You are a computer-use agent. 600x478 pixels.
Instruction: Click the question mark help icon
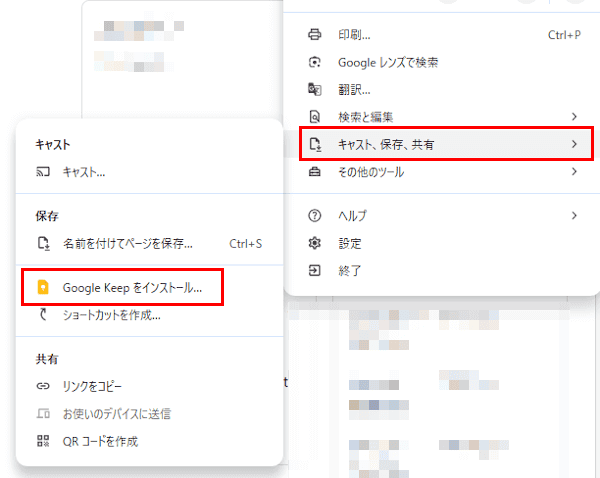tap(315, 216)
